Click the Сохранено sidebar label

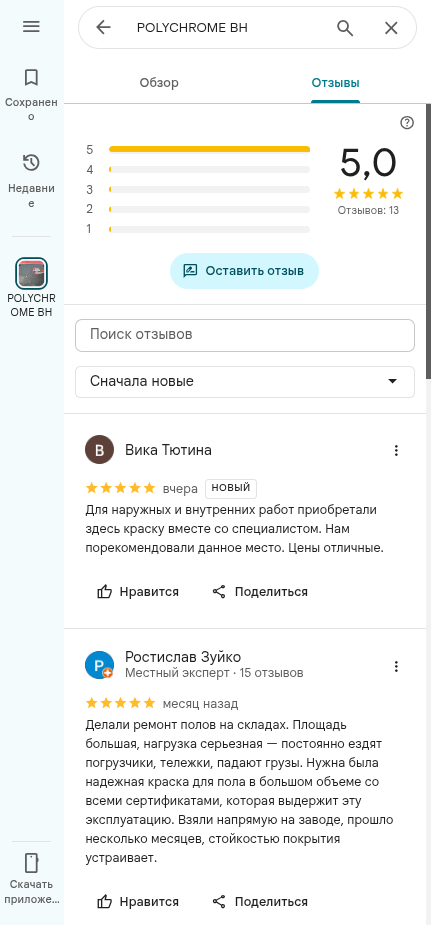coord(31,109)
